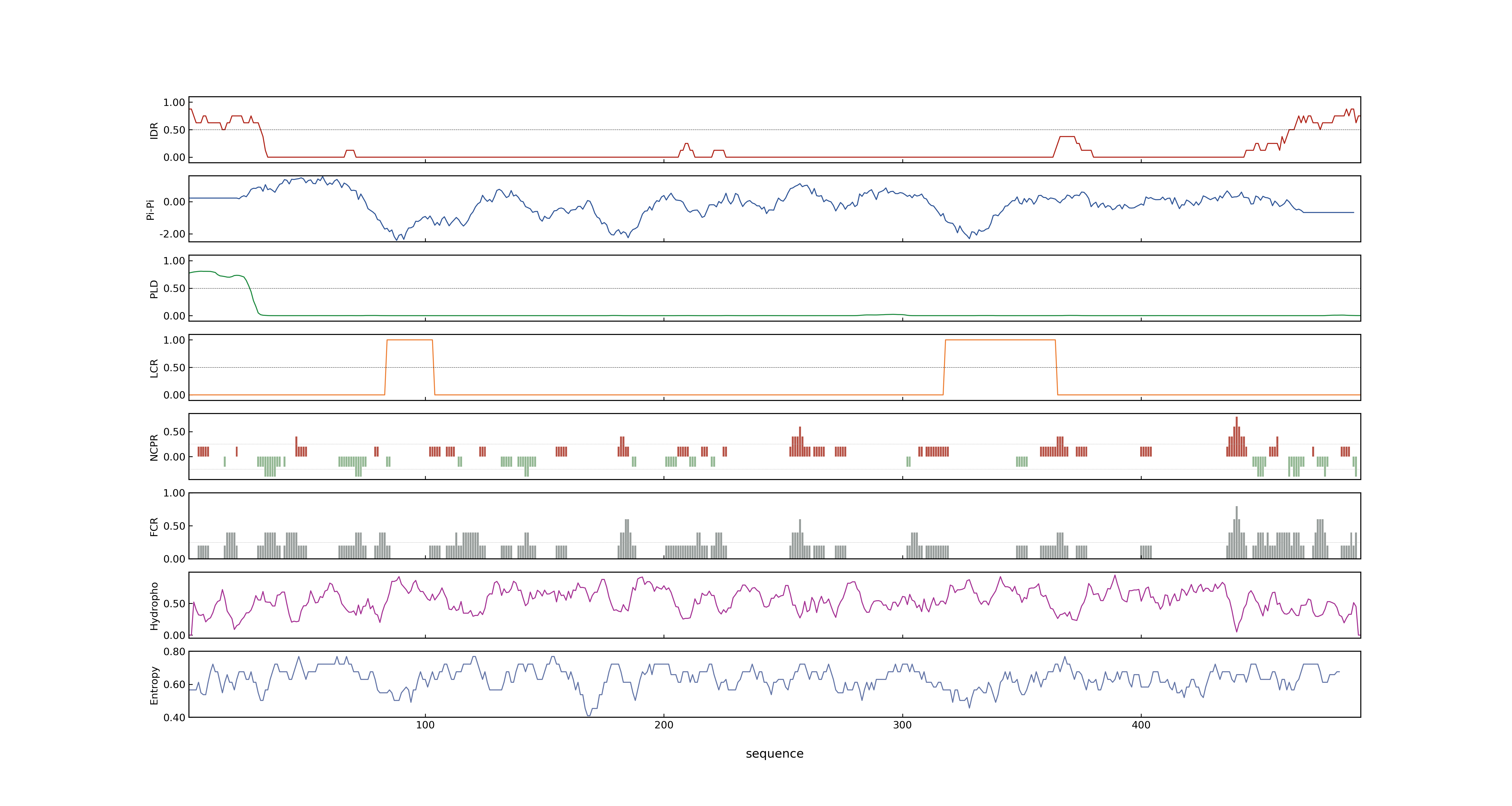Click the 0.40 tick on Entropy axis
The image size is (1512, 806).
pyautogui.click(x=174, y=717)
